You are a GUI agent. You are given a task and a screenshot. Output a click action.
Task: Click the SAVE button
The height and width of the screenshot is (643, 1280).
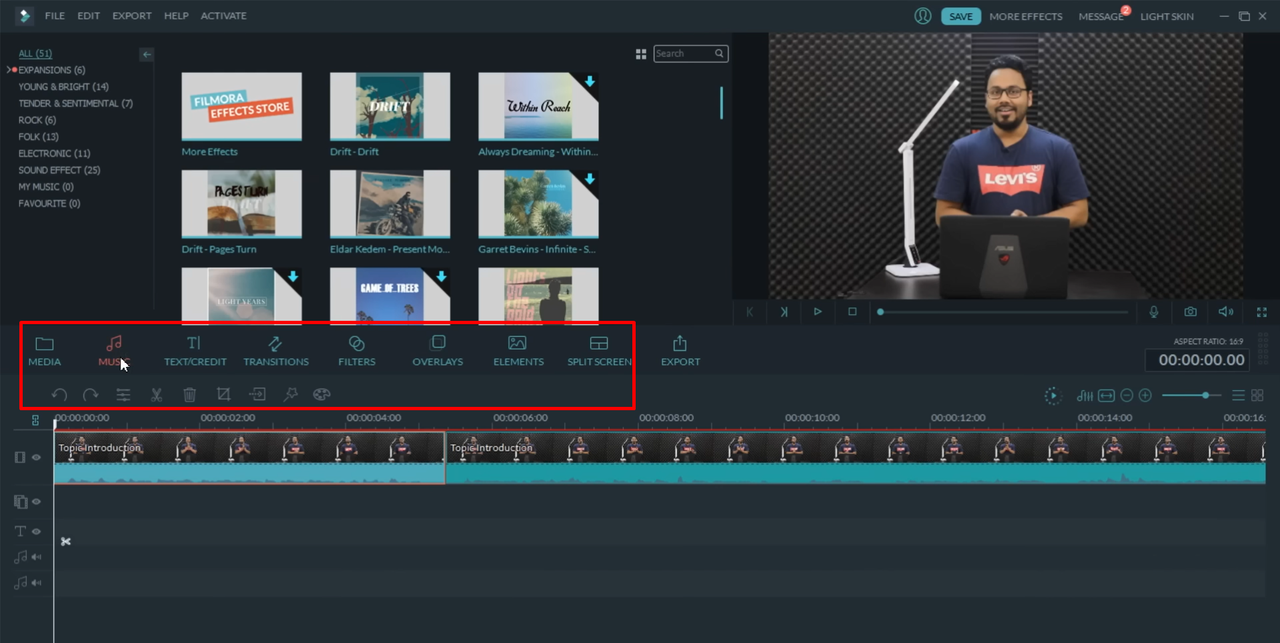(961, 16)
